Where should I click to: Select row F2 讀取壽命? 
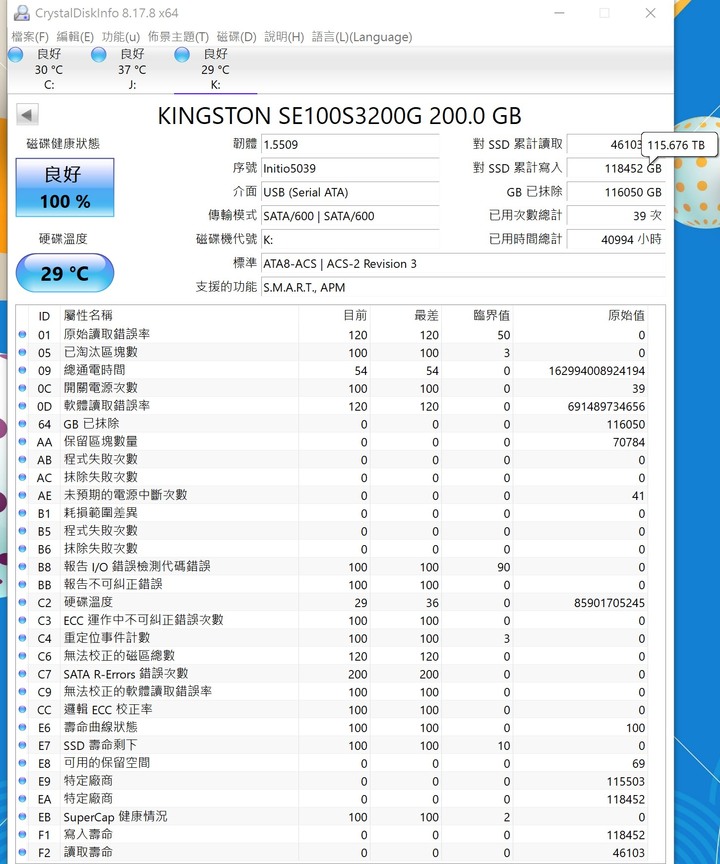point(332,852)
